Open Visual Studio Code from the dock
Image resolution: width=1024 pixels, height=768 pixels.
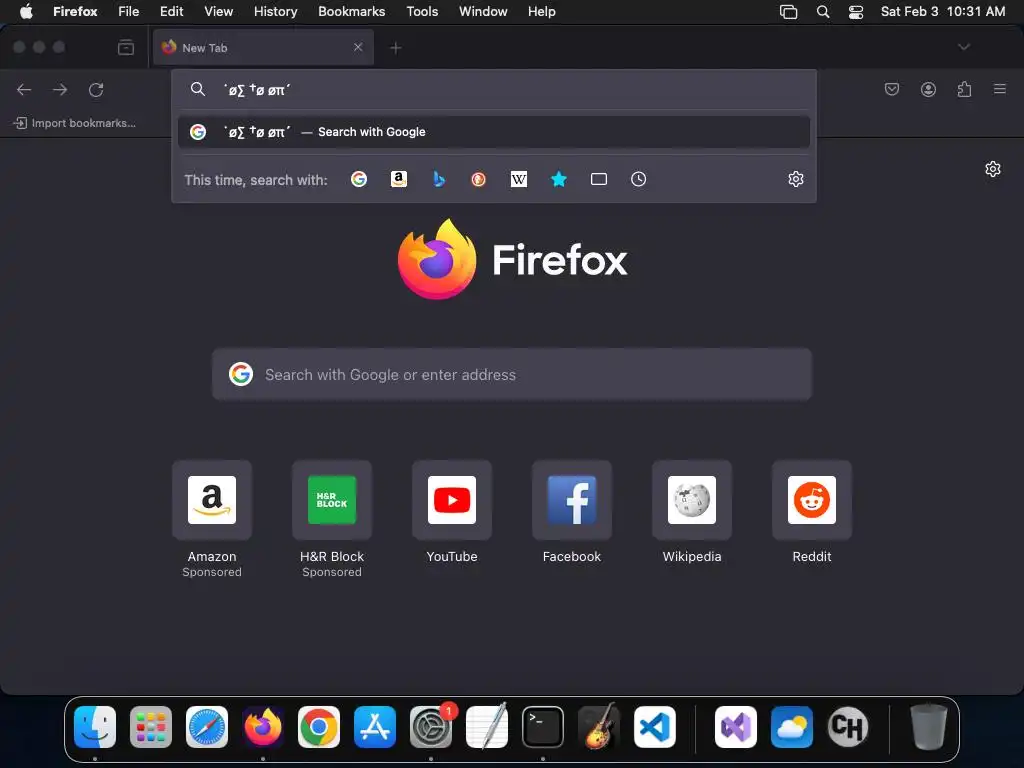654,727
